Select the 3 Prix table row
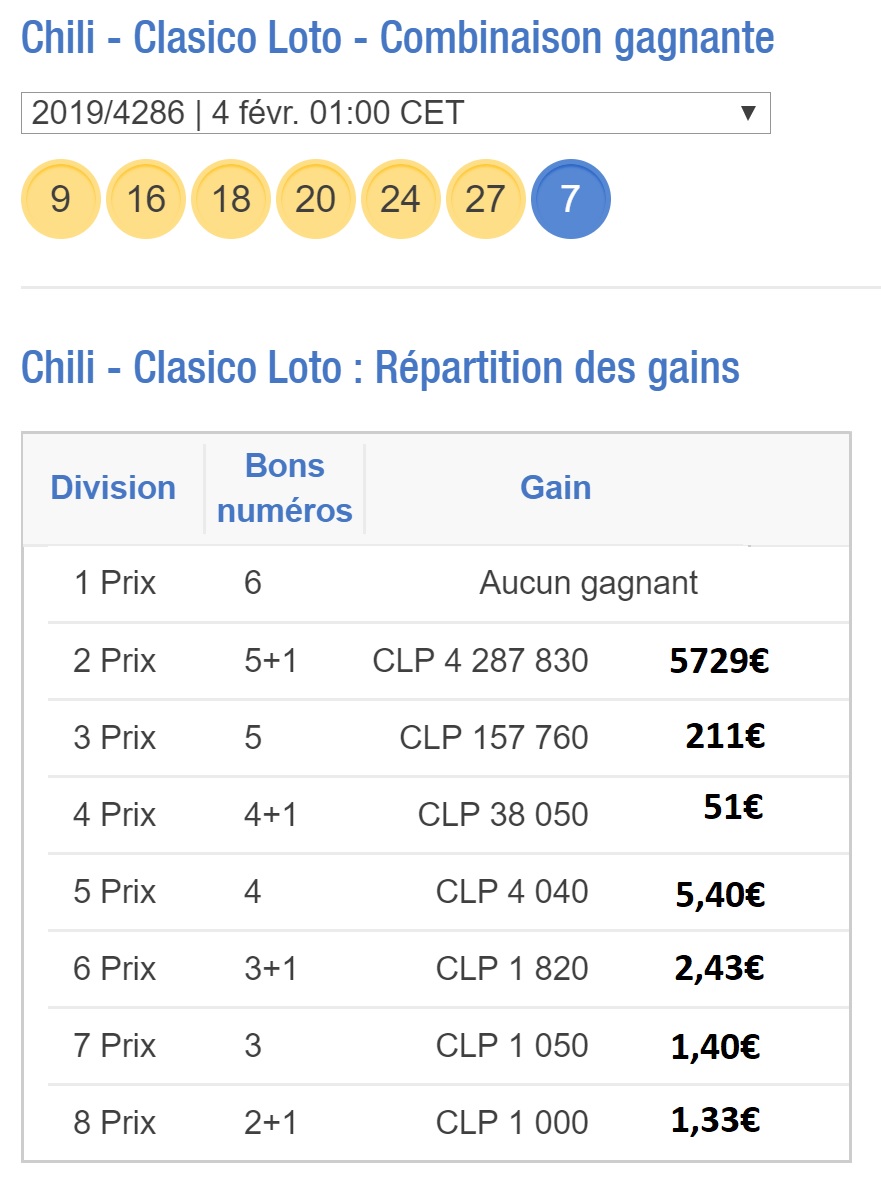881x1177 pixels. [448, 738]
